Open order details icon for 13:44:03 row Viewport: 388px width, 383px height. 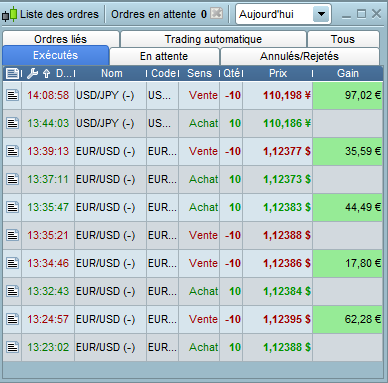pyautogui.click(x=12, y=123)
